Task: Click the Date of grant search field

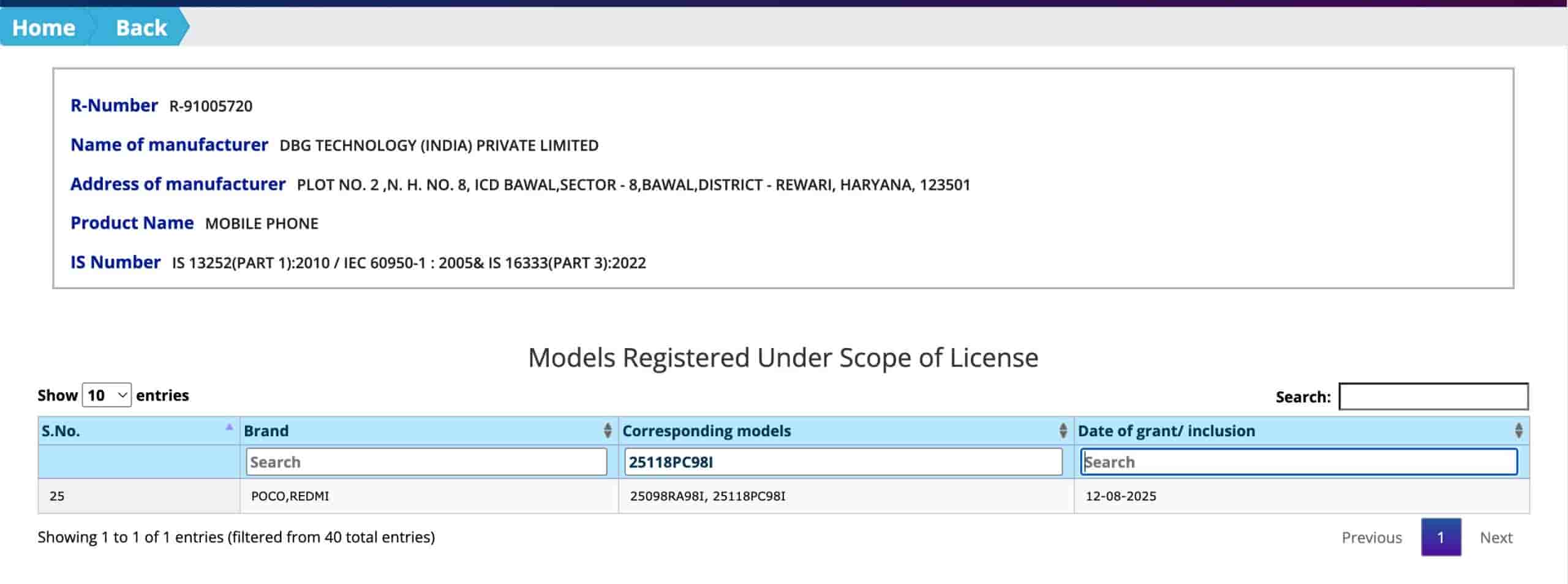Action: (1300, 461)
